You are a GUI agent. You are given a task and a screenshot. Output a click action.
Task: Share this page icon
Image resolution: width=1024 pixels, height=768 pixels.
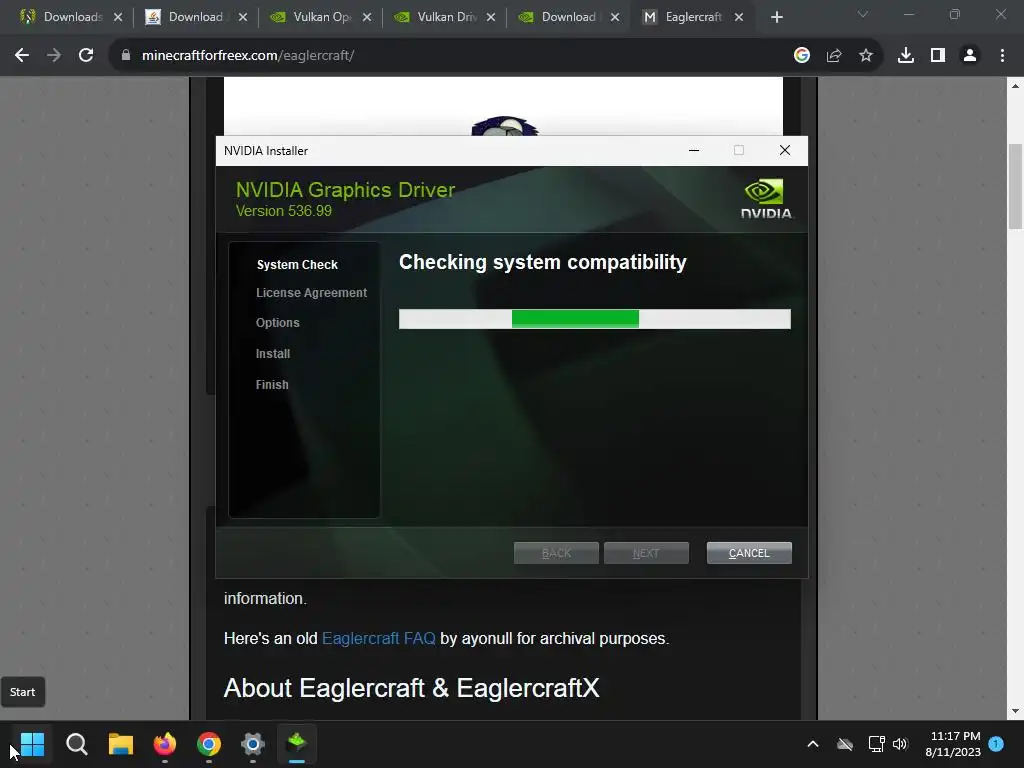[834, 56]
